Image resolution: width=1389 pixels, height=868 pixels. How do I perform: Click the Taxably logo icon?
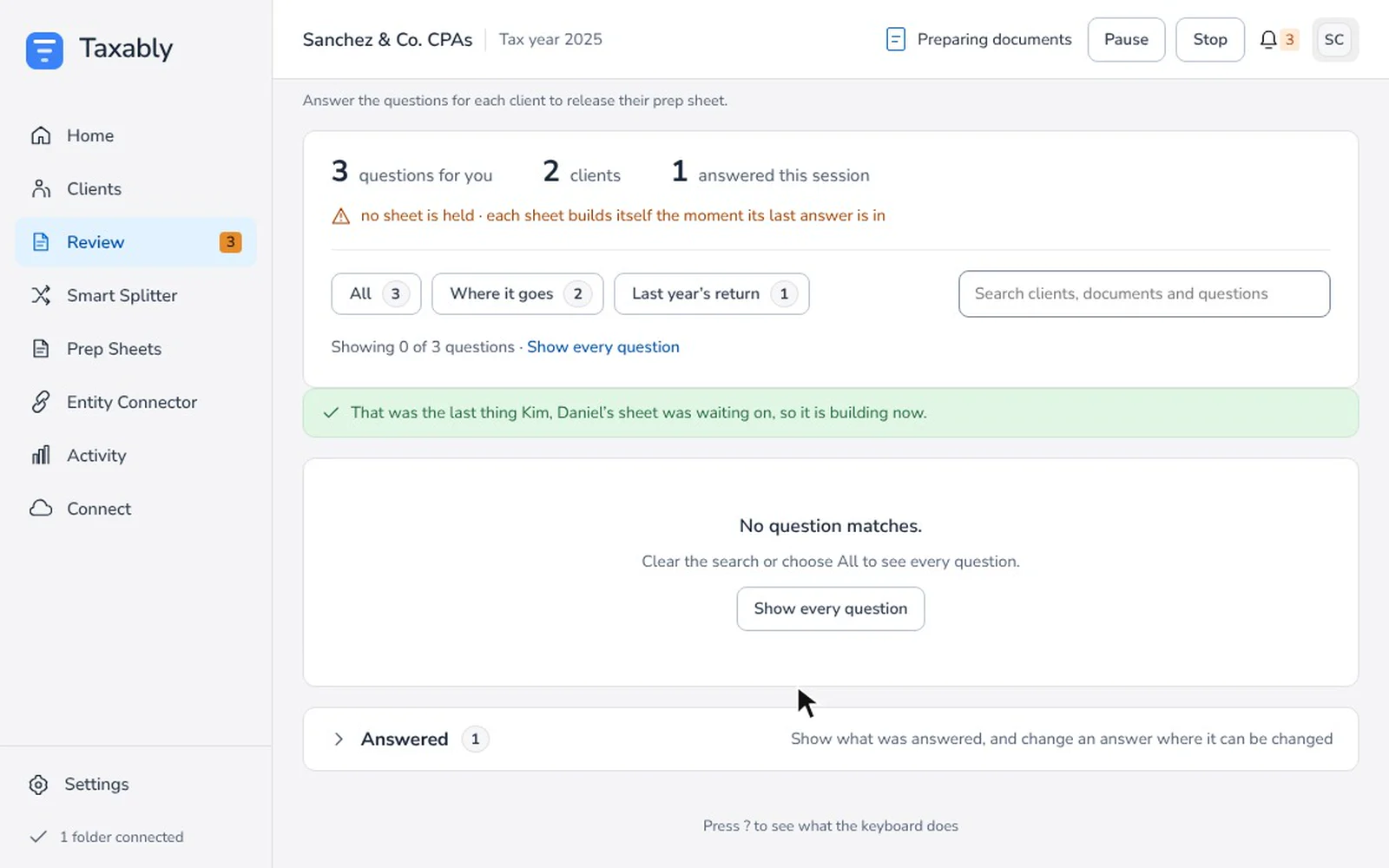44,49
